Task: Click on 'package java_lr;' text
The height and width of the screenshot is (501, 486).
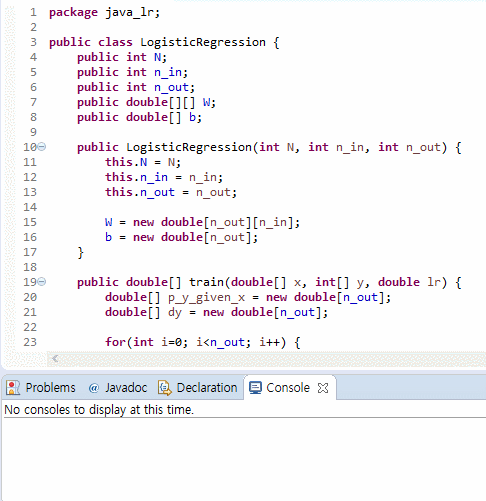Action: click(105, 13)
